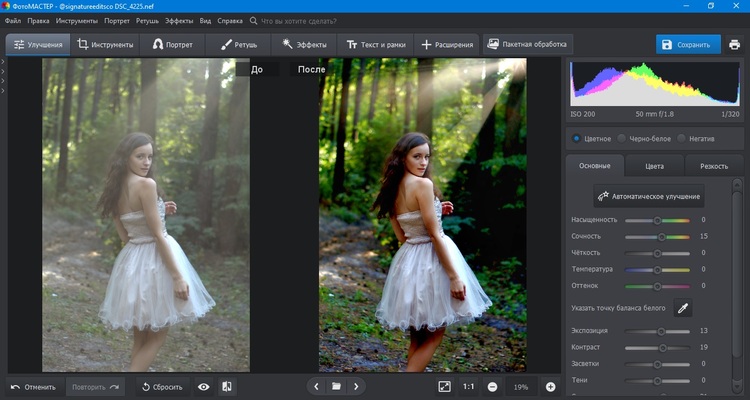Click the Автоматическое улучшение button
The image size is (750, 400).
[650, 196]
